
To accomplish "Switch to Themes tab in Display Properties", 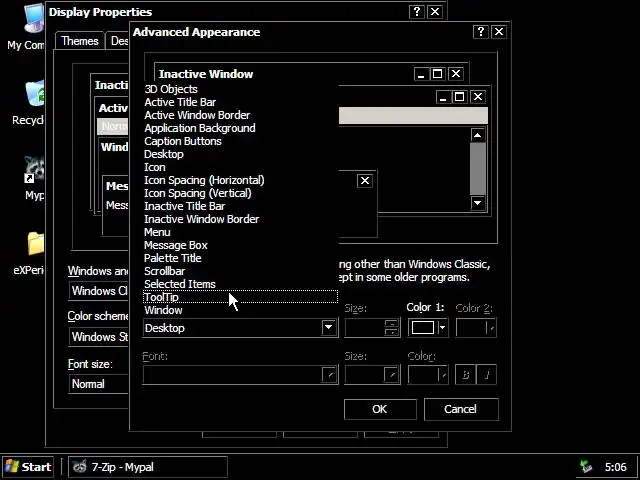I will pos(80,41).
